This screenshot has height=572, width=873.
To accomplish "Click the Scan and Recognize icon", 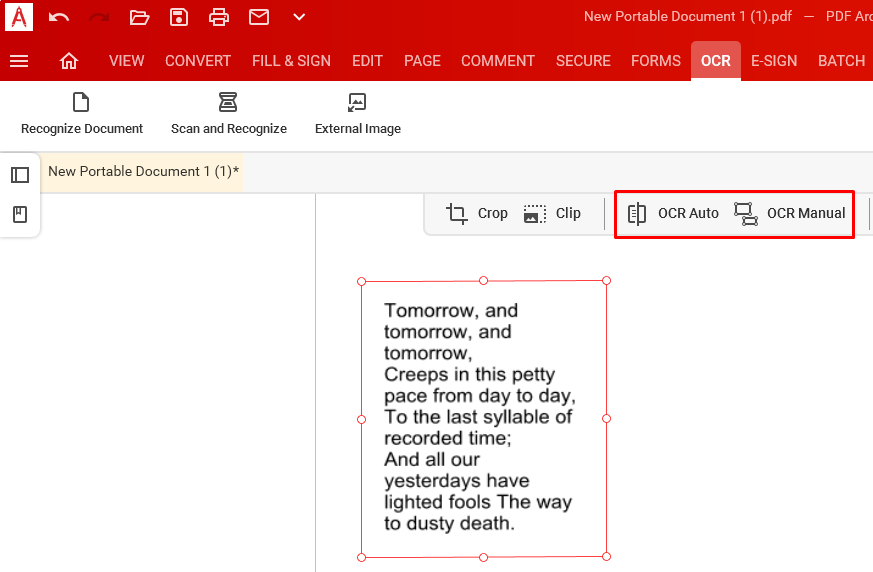I will pos(228,102).
